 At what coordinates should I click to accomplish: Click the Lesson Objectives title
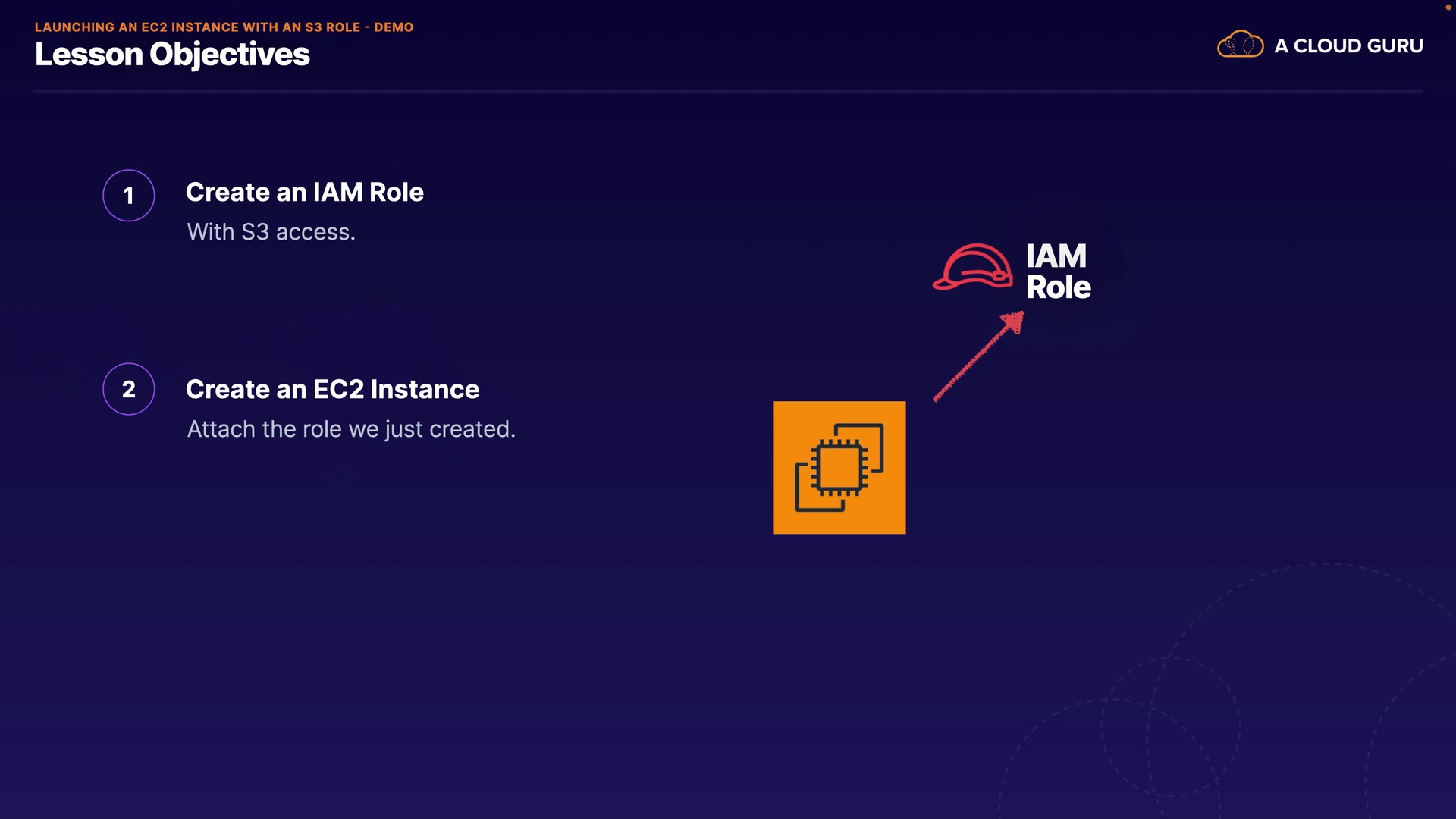[172, 55]
